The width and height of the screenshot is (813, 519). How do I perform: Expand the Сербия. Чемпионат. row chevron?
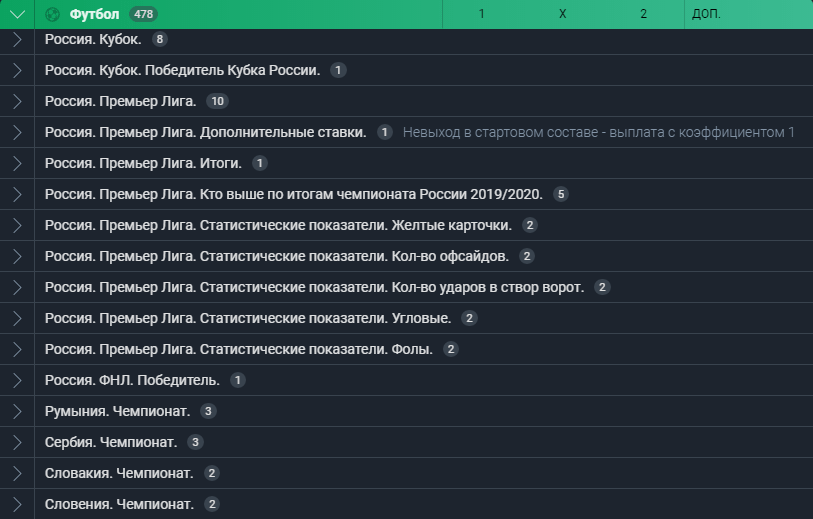[x=17, y=442]
